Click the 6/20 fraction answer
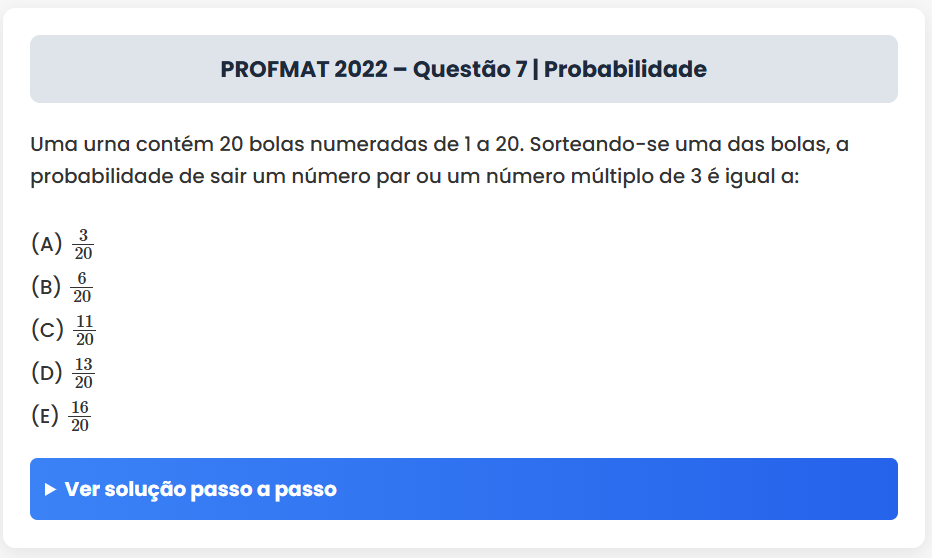932x558 pixels. [x=83, y=288]
